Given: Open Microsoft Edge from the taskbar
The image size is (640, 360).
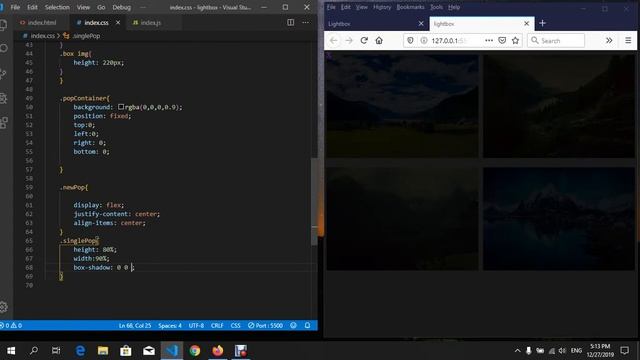Looking at the screenshot, I should pos(80,350).
